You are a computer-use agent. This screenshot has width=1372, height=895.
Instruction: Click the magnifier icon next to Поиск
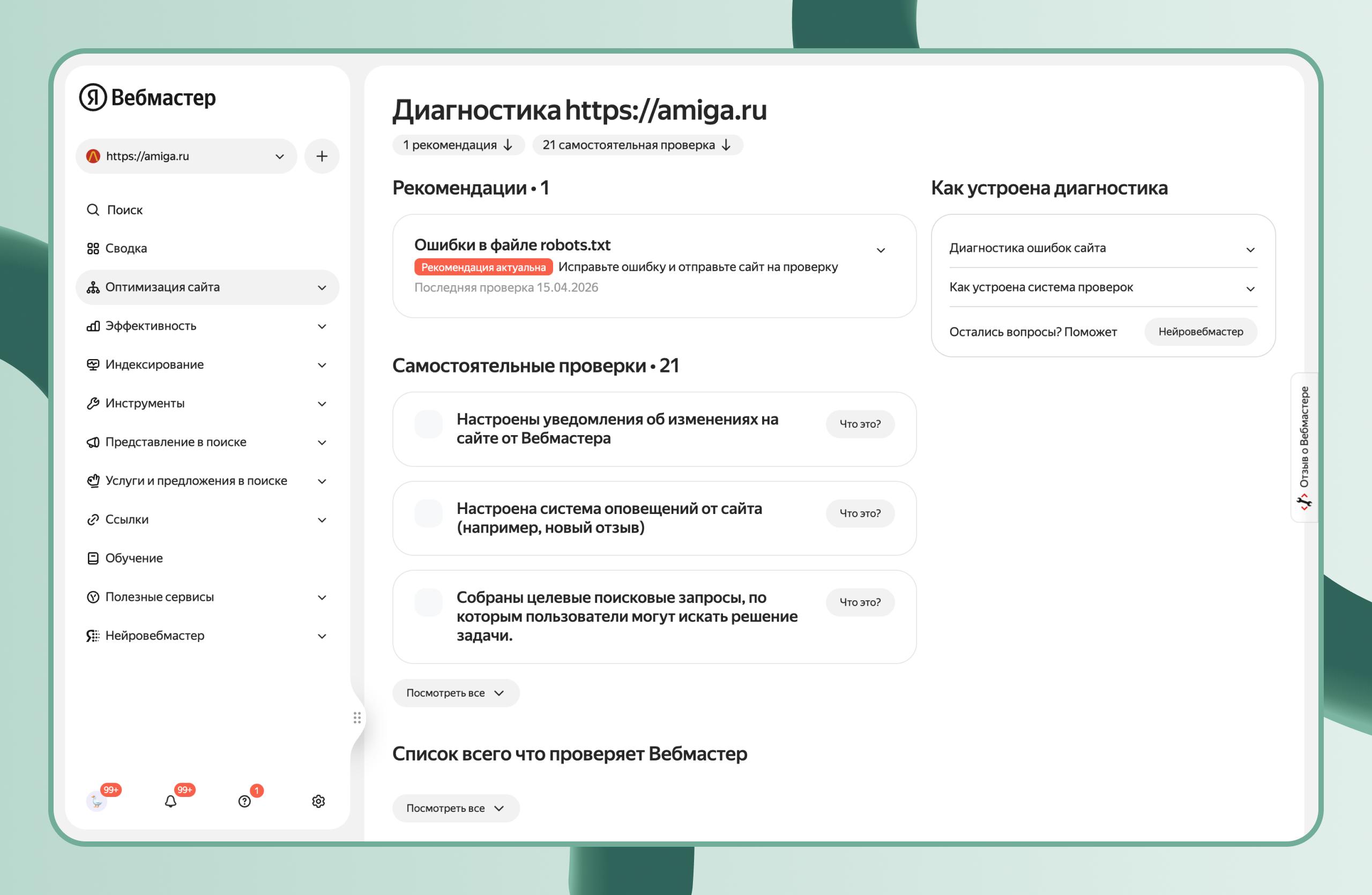coord(93,210)
